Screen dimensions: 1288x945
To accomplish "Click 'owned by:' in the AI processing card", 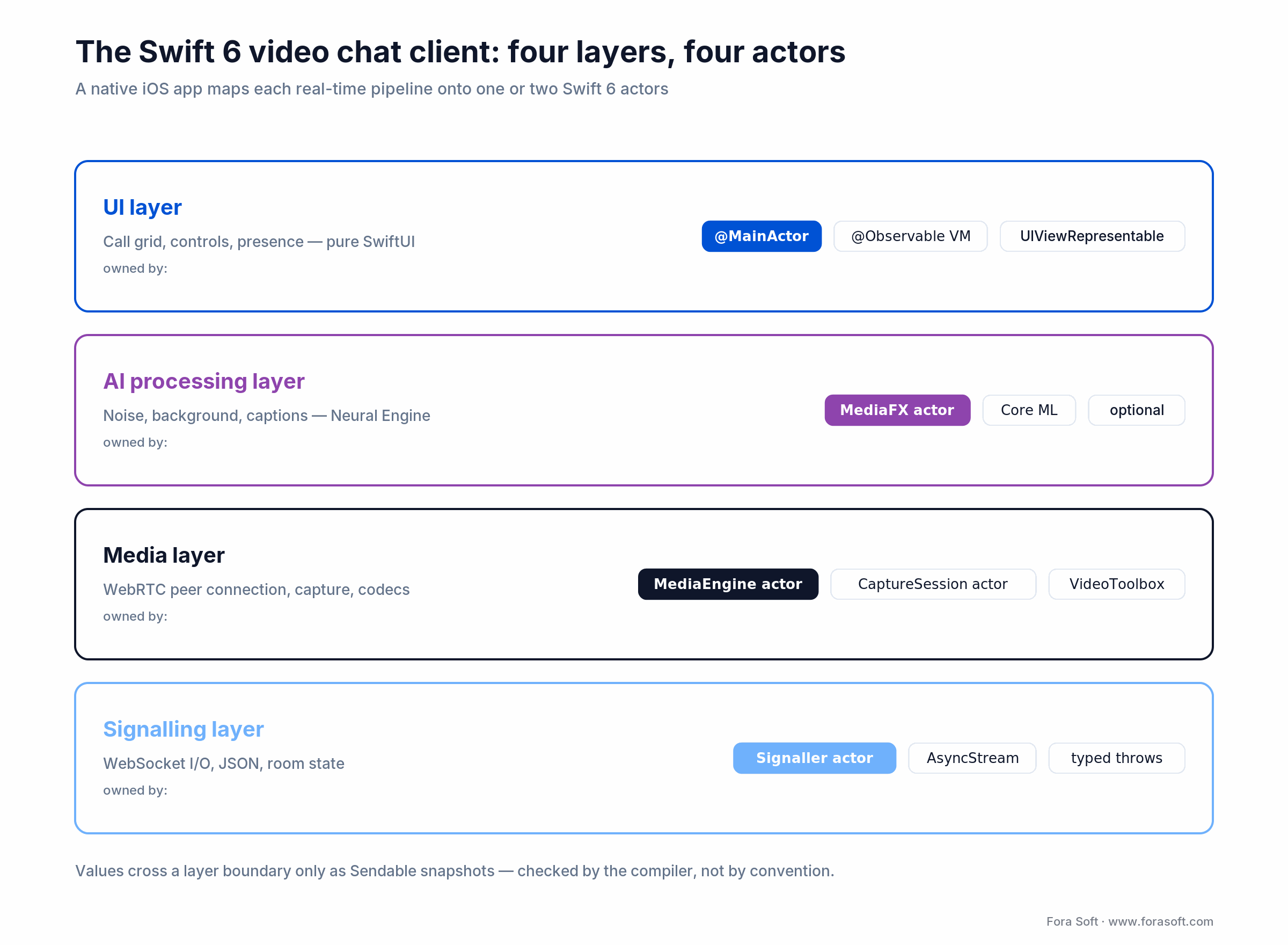I will coord(135,442).
